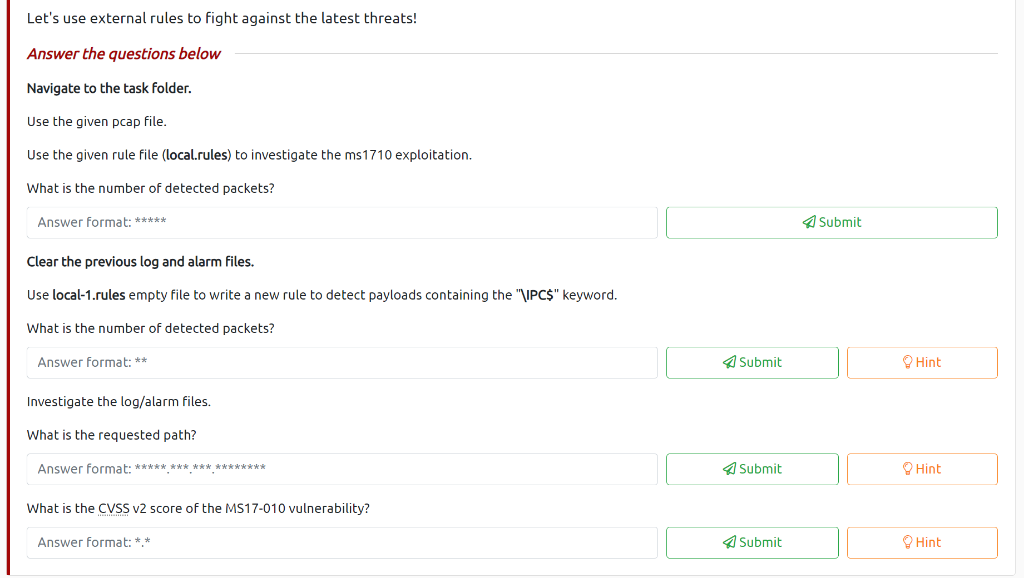Submit the CVSS v2 score answer
1024x578 pixels.
coord(752,542)
